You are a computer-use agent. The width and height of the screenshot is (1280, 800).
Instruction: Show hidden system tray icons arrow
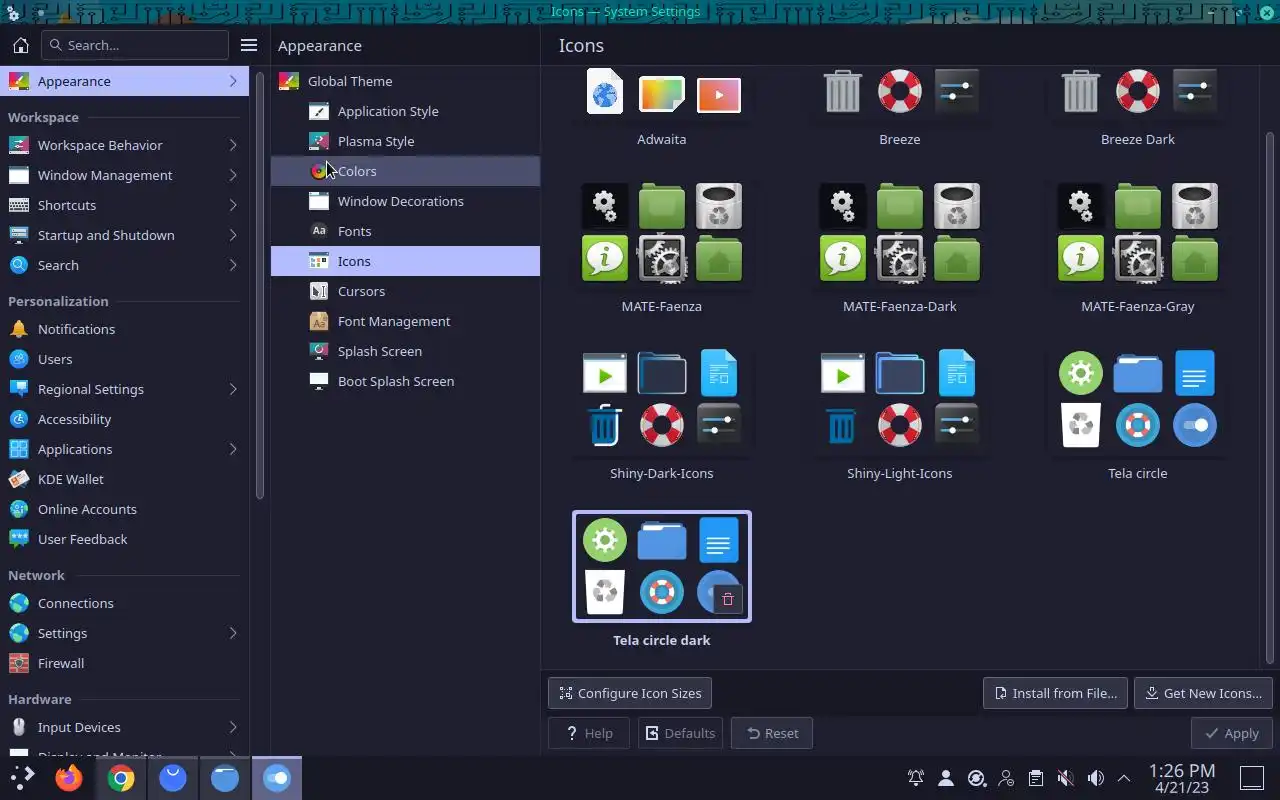click(1124, 778)
